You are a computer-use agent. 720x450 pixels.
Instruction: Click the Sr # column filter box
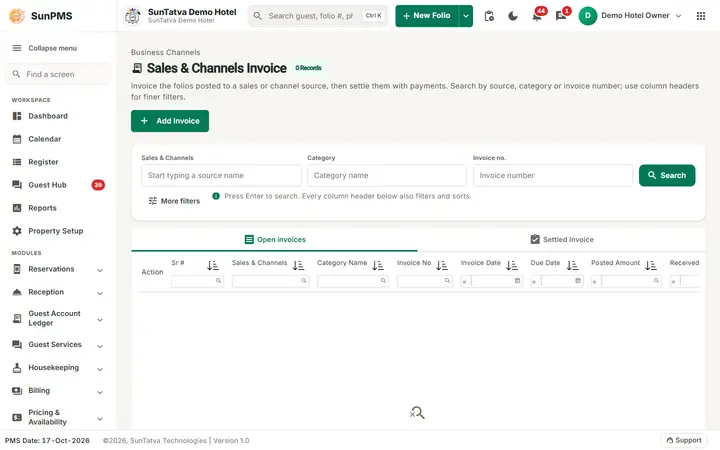click(197, 281)
